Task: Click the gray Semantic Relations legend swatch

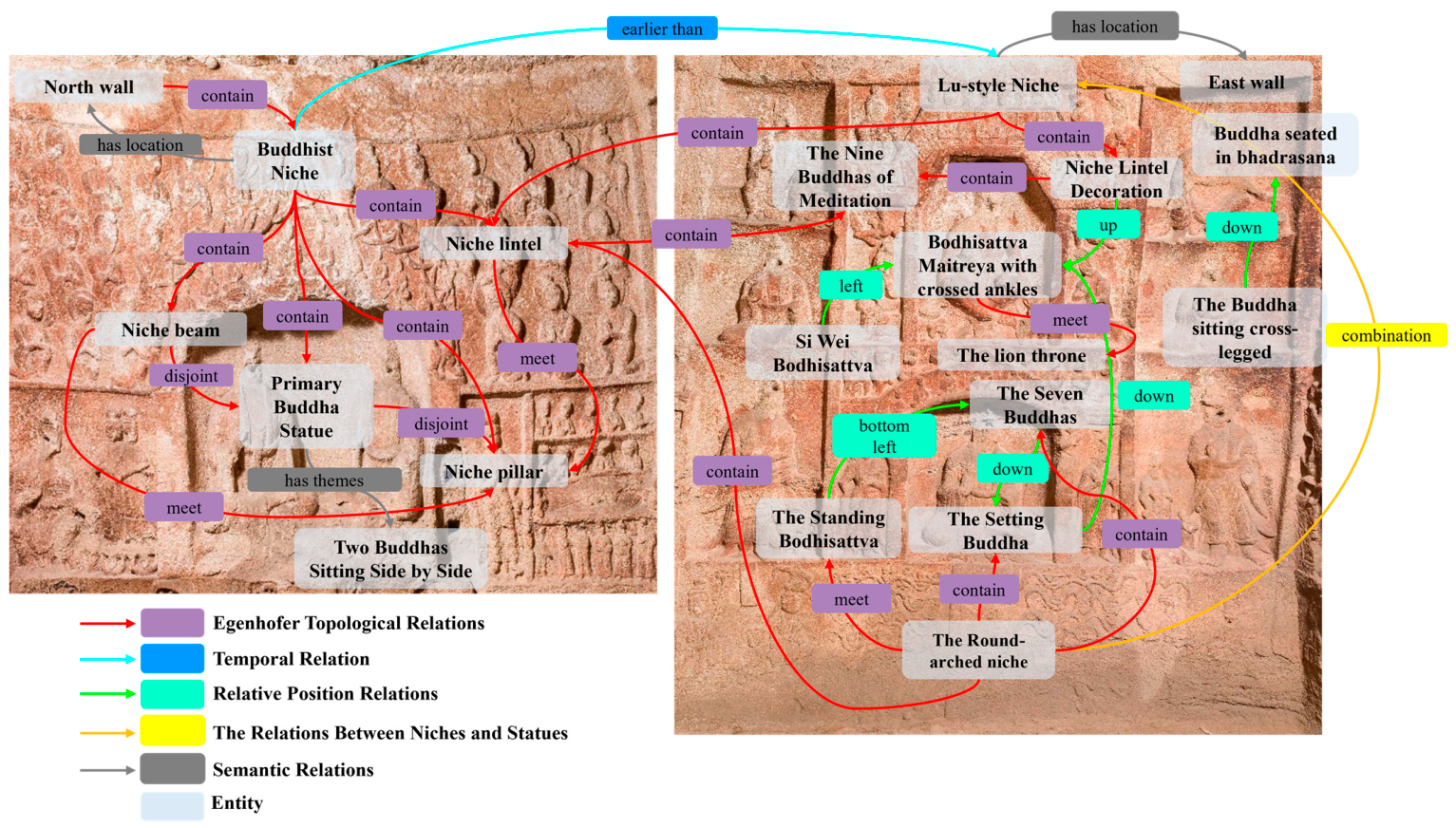Action: (x=172, y=769)
